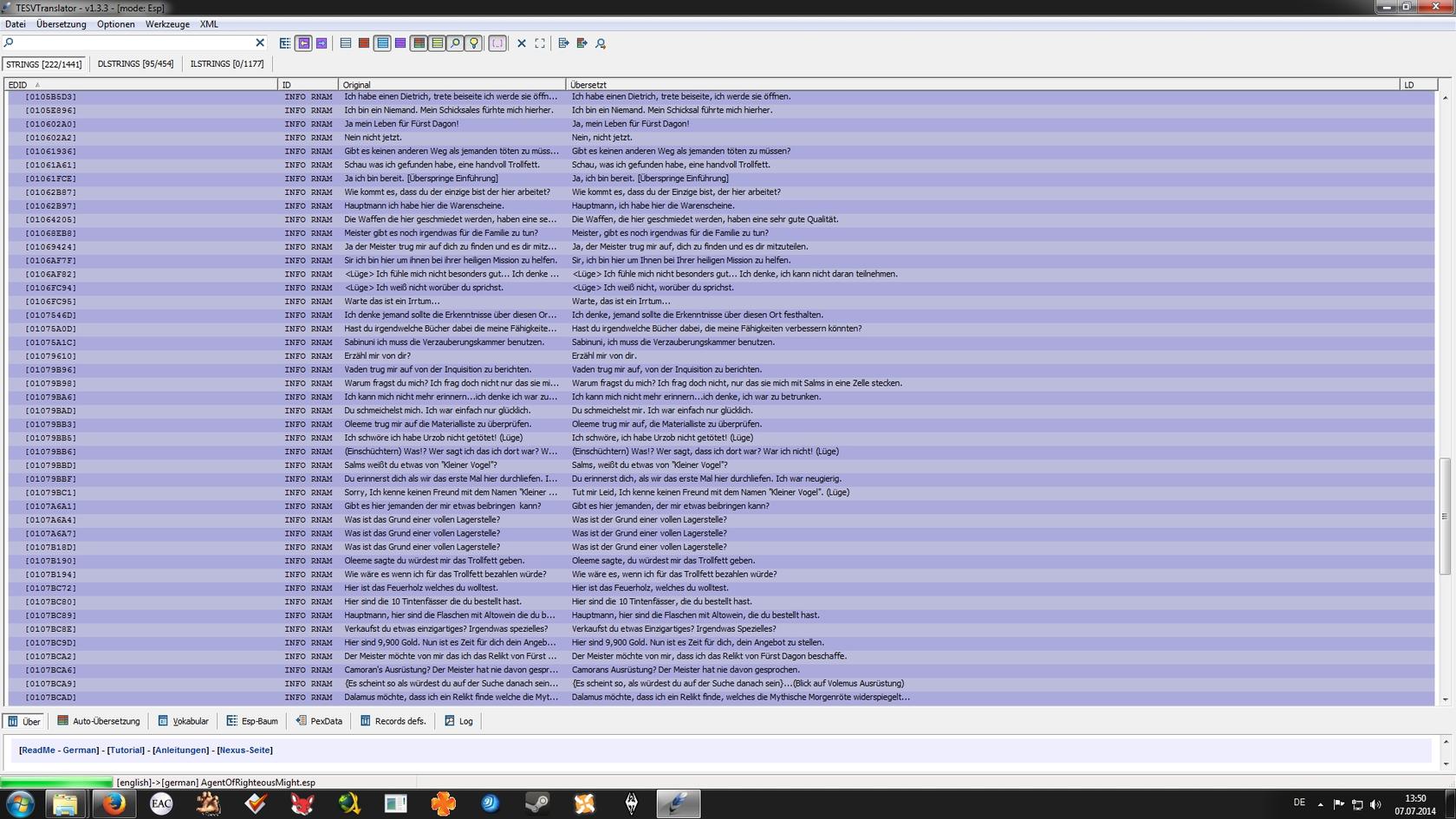
Task: Toggle the purple left-arrow toolbar button
Action: [x=303, y=43]
